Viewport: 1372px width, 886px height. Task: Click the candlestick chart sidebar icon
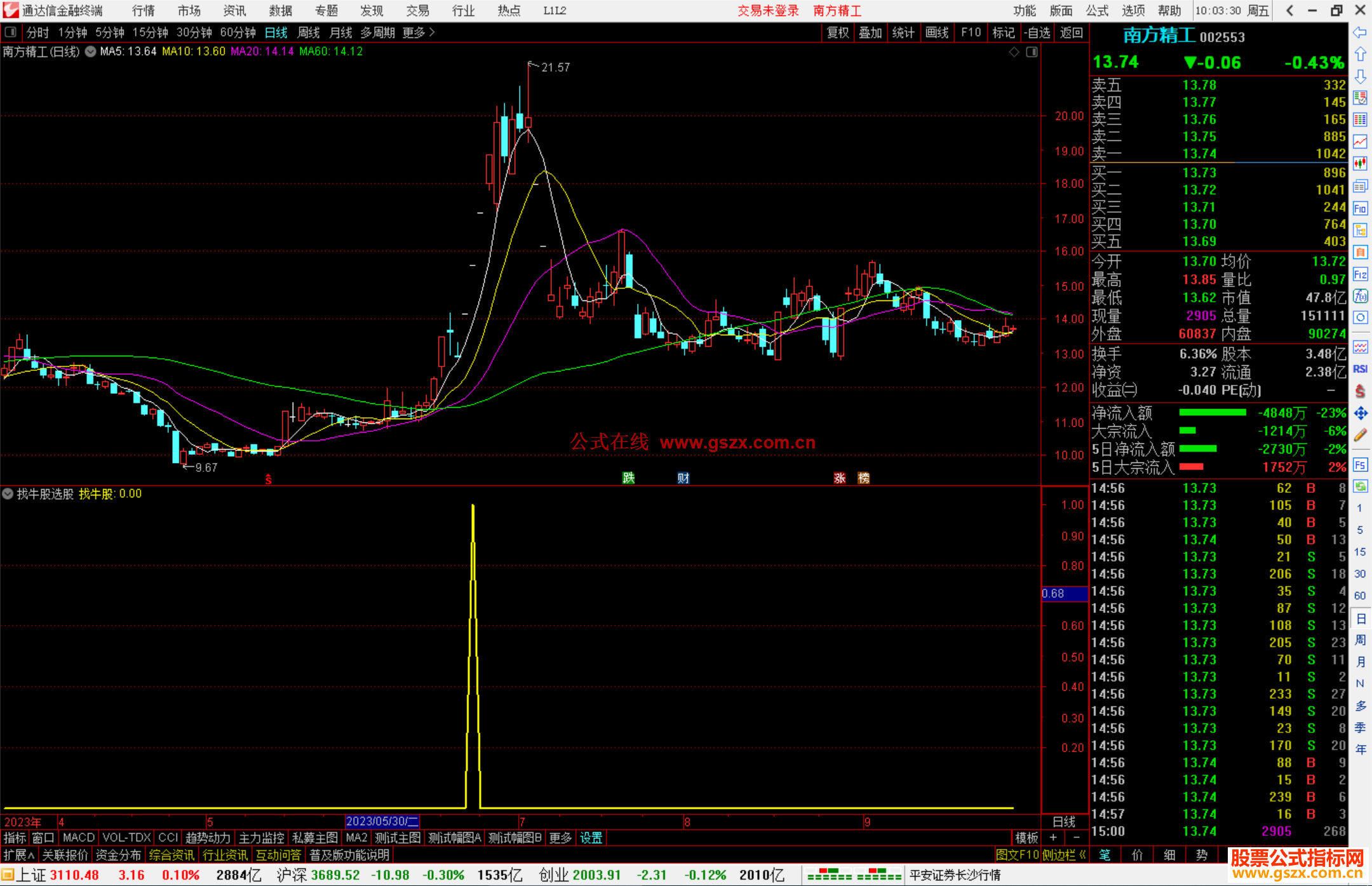1360,164
